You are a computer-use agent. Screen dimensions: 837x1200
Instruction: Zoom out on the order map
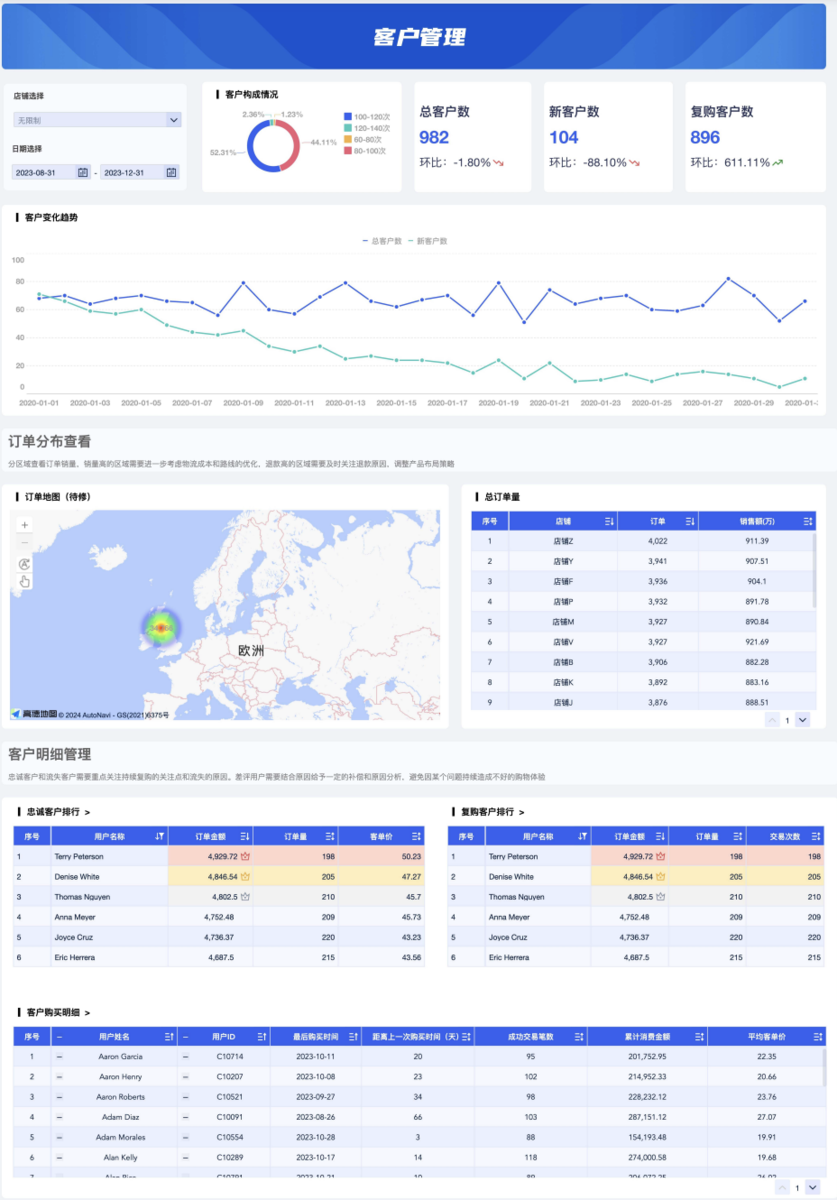pyautogui.click(x=25, y=542)
